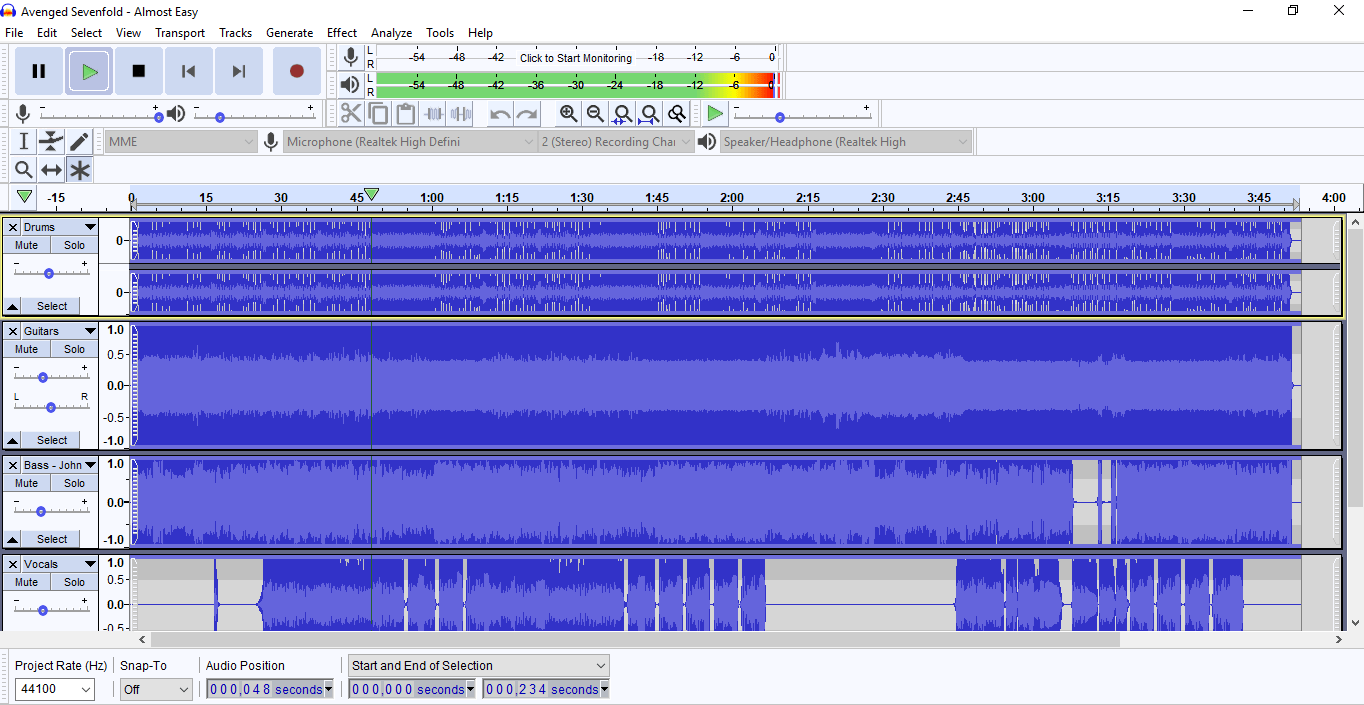Screen dimensions: 1364x705
Task: Solo the Vocals track
Action: pos(73,581)
